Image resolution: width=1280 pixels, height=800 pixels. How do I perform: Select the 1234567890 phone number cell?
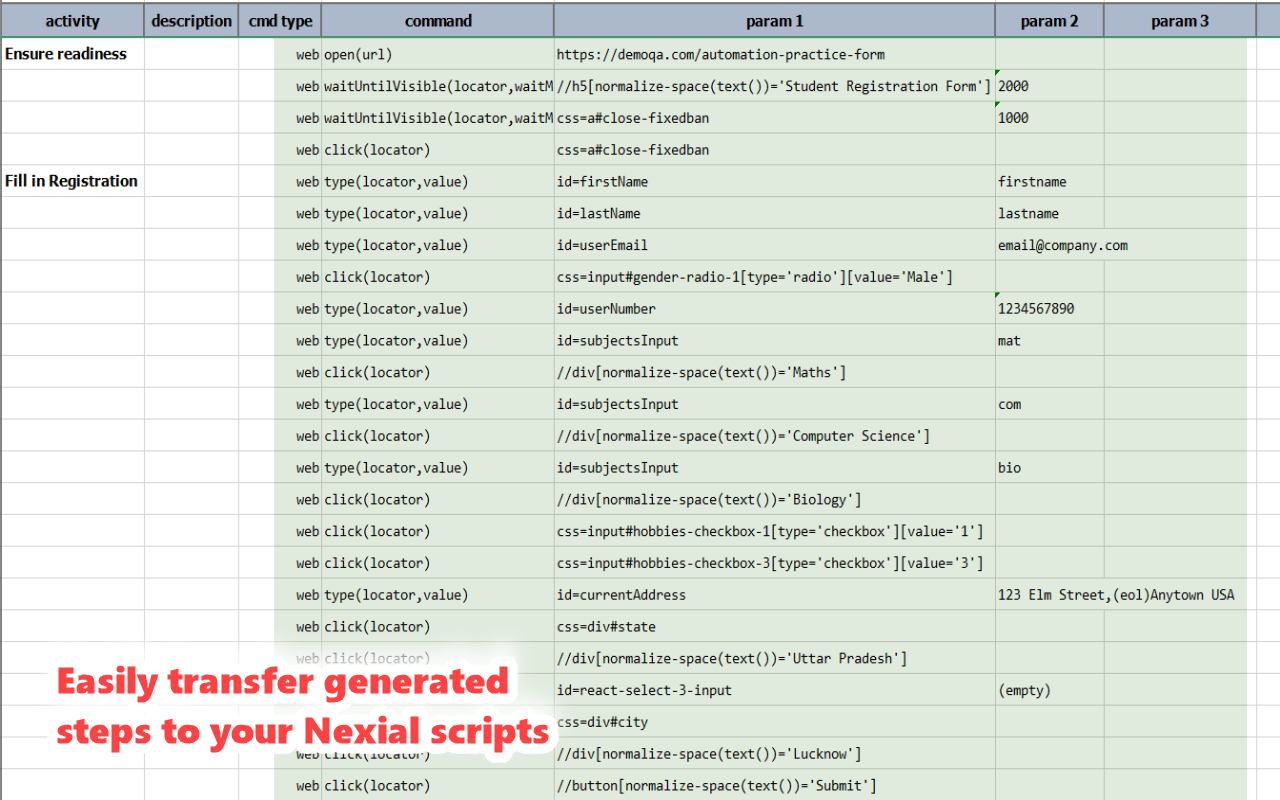(x=1035, y=308)
